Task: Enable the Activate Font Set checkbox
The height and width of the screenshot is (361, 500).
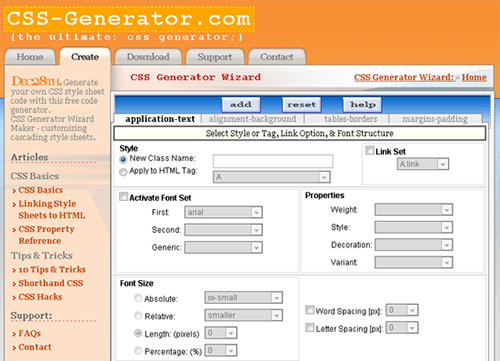Action: [123, 197]
